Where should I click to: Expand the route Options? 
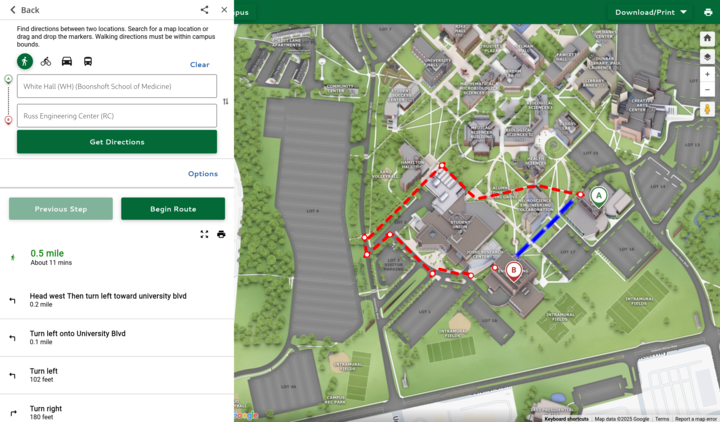tap(202, 174)
